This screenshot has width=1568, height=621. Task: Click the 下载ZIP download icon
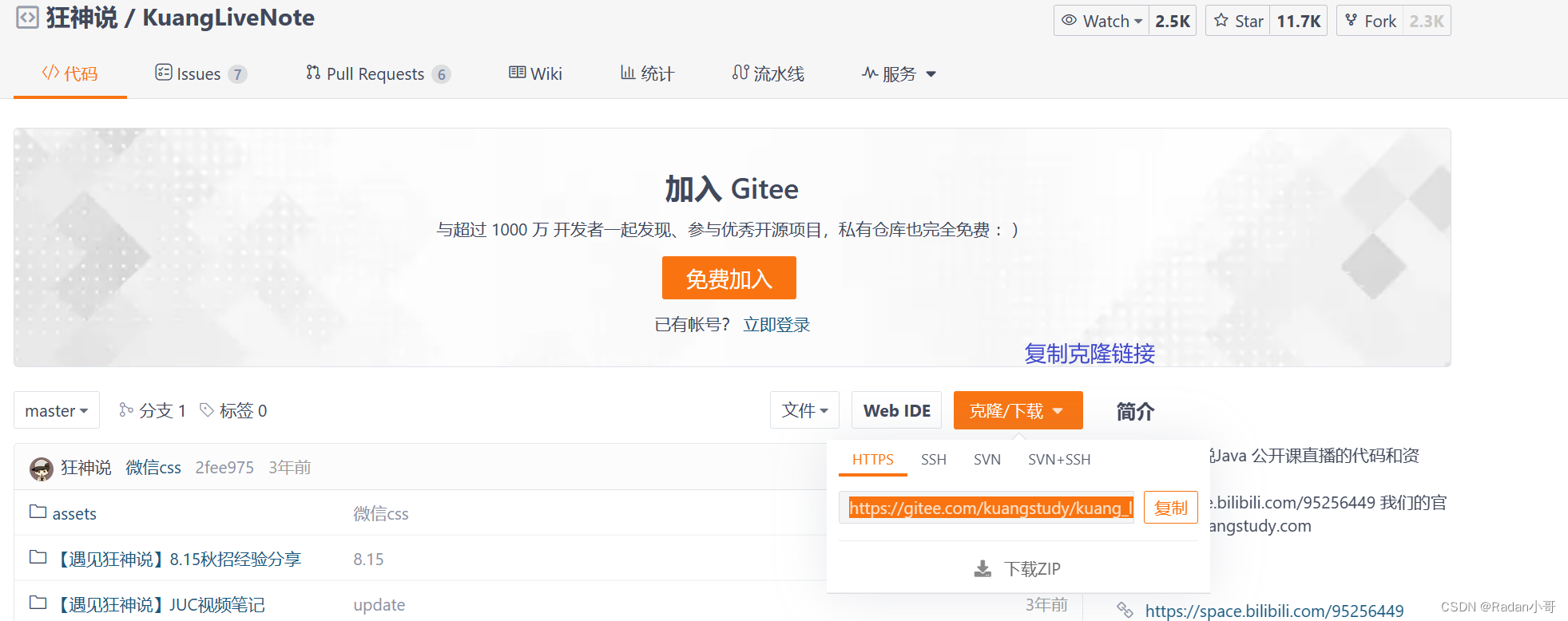(982, 569)
